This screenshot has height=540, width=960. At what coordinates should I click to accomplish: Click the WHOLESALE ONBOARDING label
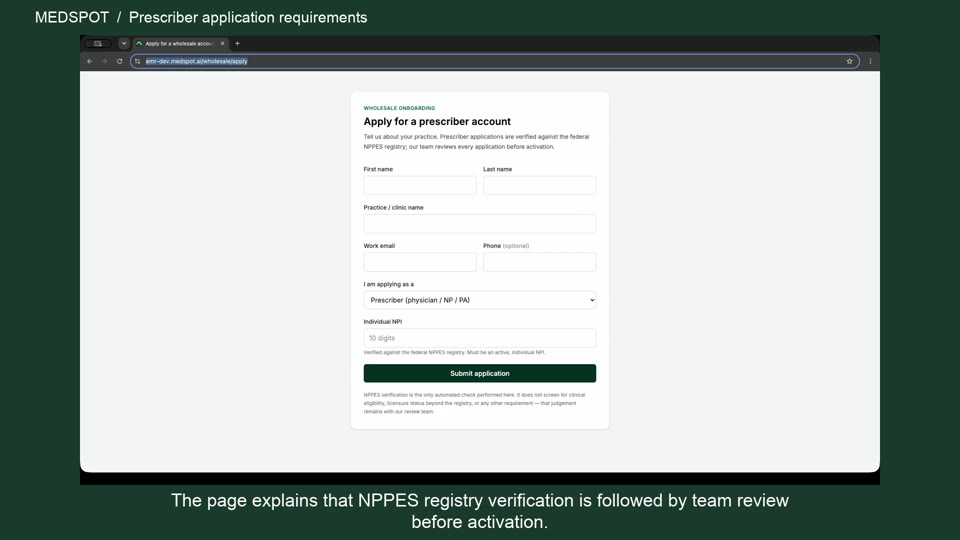tap(399, 108)
